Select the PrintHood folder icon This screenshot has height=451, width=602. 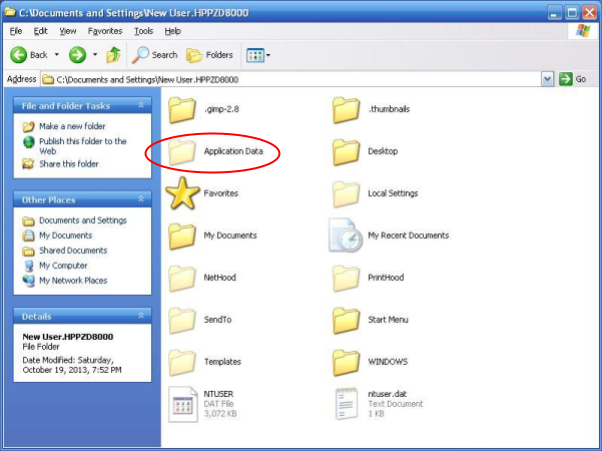(346, 279)
